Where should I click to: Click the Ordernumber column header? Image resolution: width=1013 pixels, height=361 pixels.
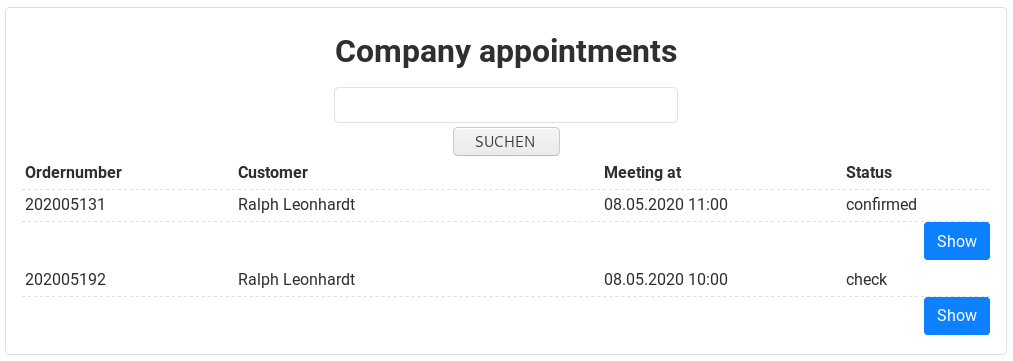[74, 172]
